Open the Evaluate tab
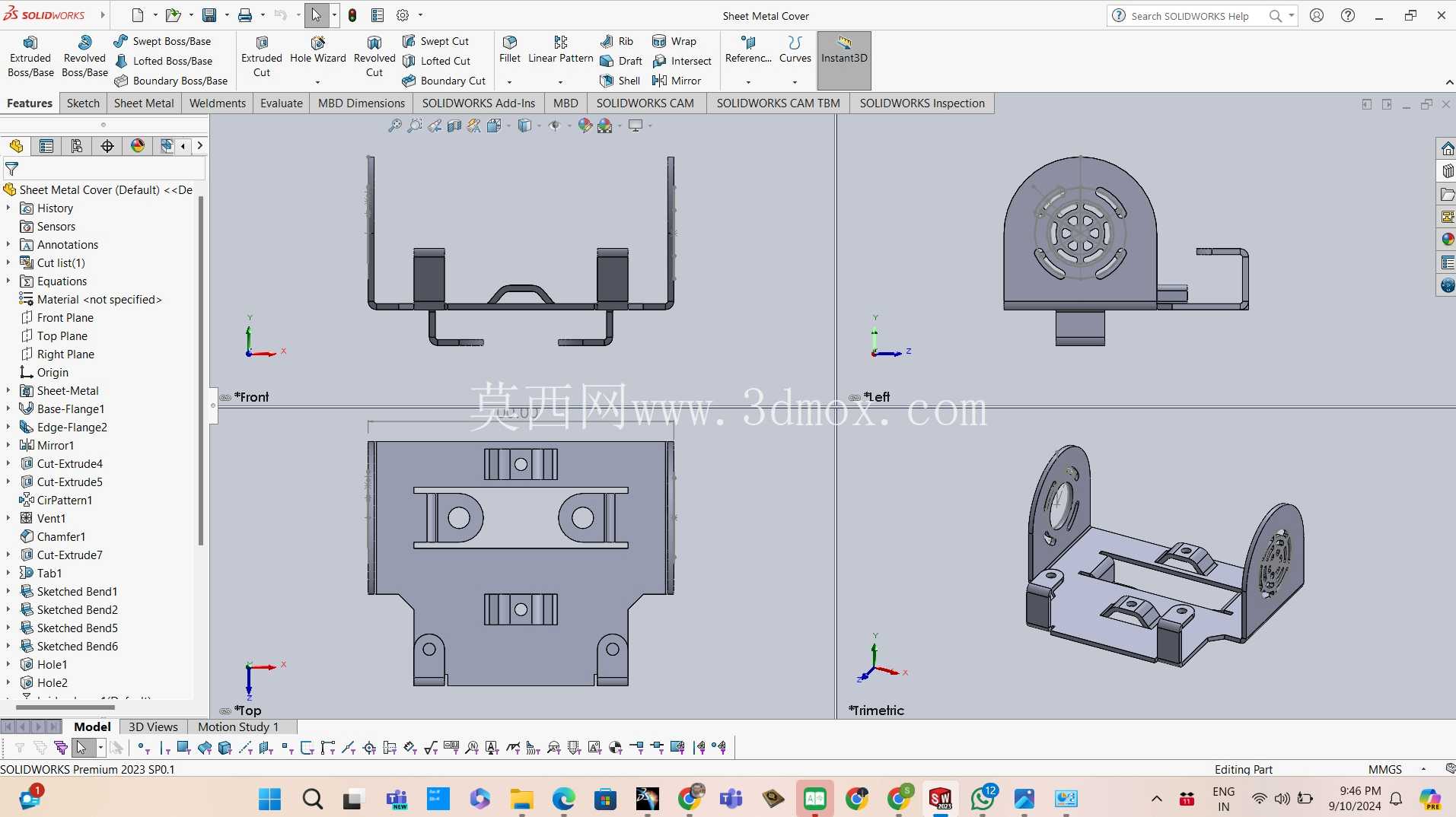This screenshot has width=1456, height=817. click(282, 103)
